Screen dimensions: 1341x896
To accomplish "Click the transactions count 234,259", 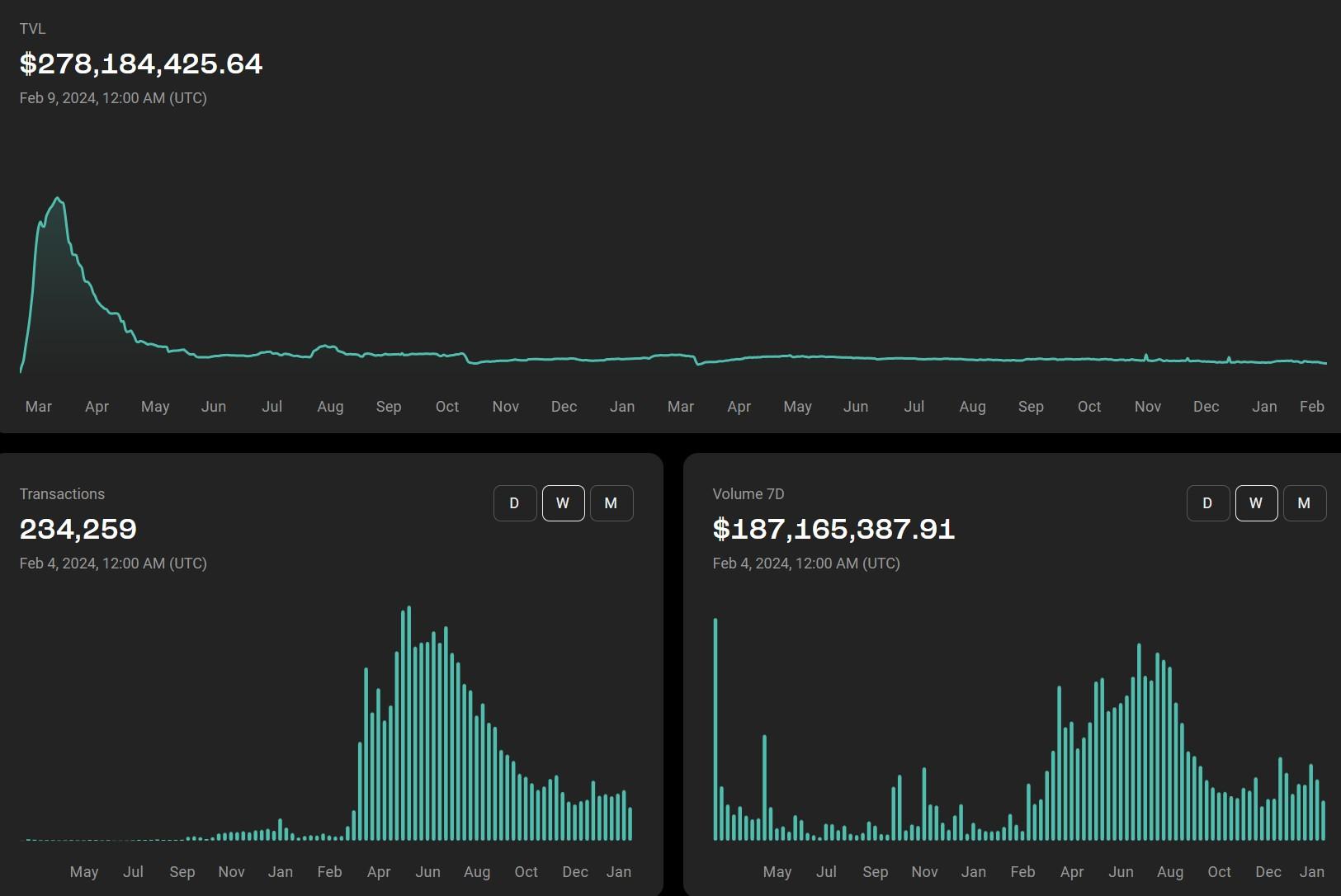I will click(78, 529).
